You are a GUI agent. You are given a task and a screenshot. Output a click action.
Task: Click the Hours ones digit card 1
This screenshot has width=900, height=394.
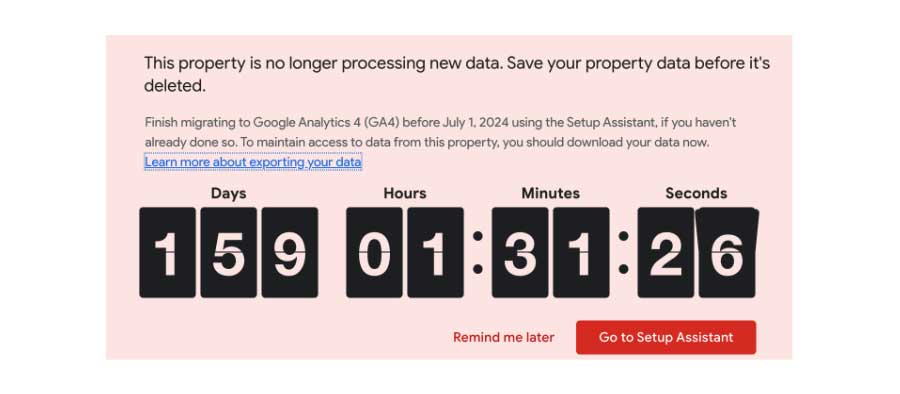pyautogui.click(x=436, y=253)
